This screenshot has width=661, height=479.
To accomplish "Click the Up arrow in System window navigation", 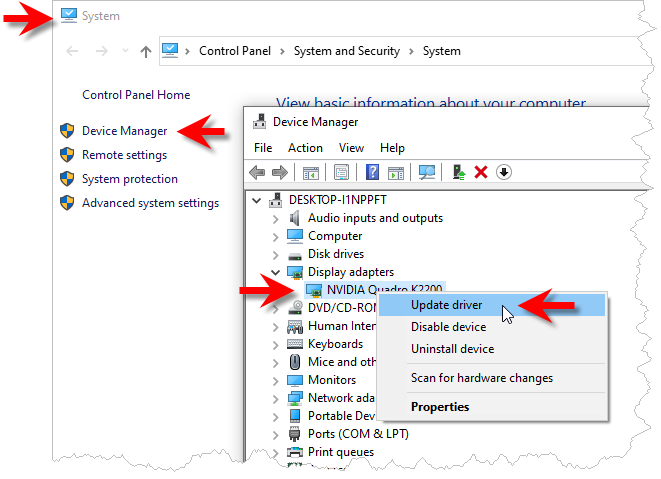I will [x=146, y=51].
